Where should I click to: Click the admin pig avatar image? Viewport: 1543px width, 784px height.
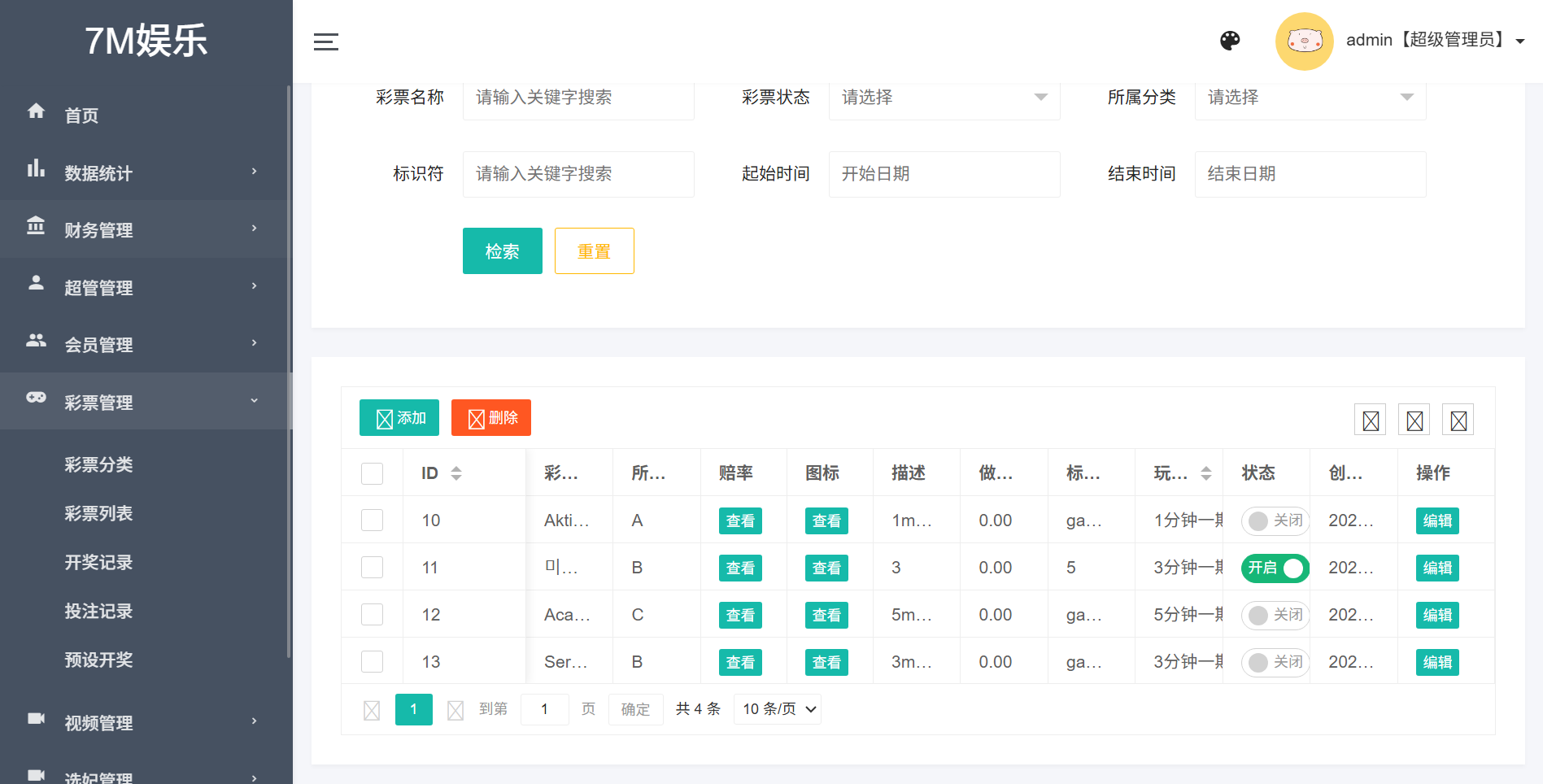tap(1304, 41)
